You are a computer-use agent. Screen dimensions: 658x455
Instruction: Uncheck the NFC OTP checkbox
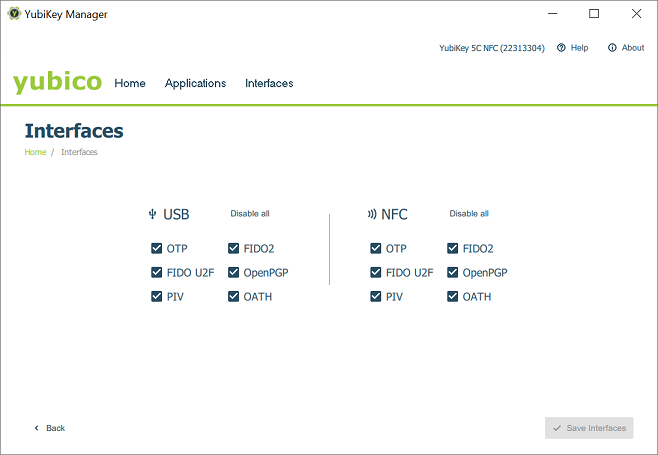pos(376,248)
